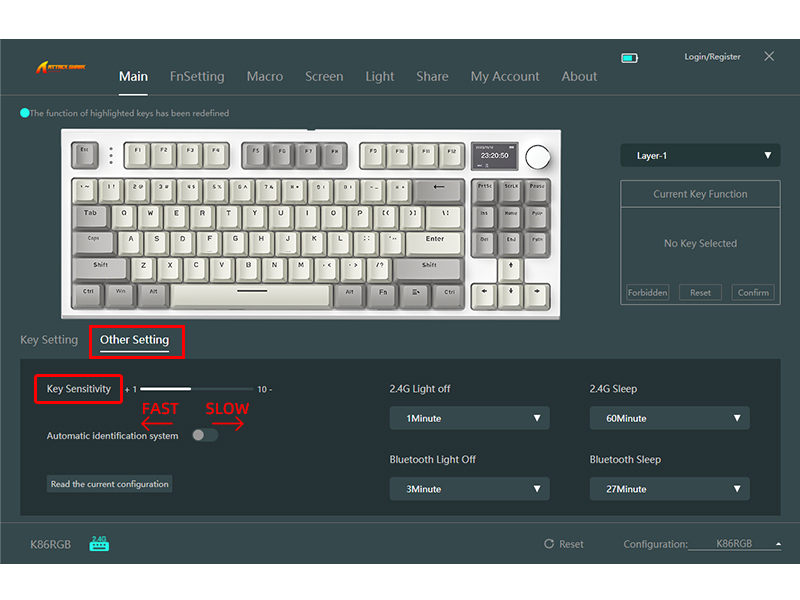Select the Enter key on keyboard image

pos(435,242)
